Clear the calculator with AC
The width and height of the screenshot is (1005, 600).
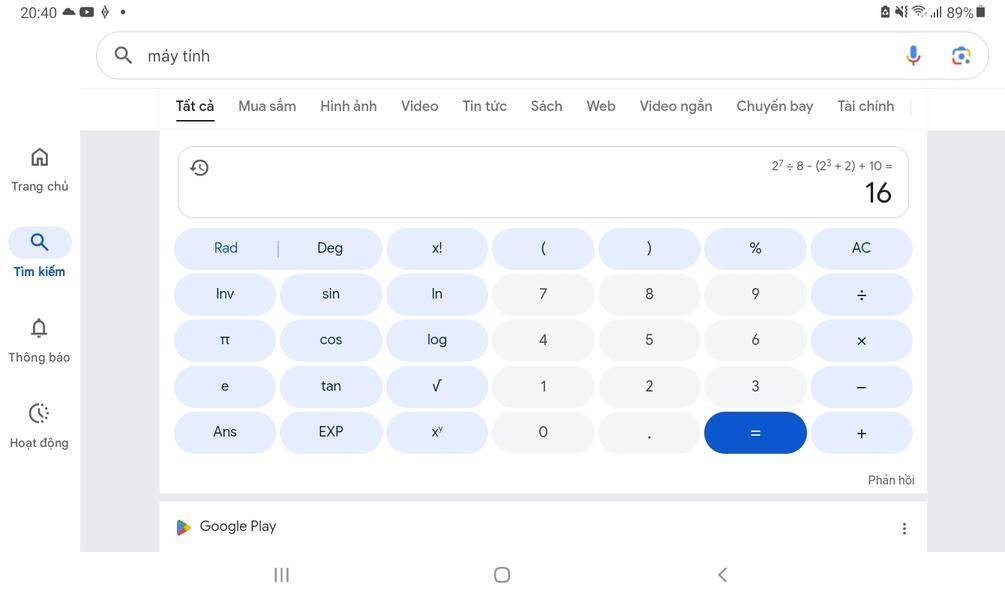861,248
